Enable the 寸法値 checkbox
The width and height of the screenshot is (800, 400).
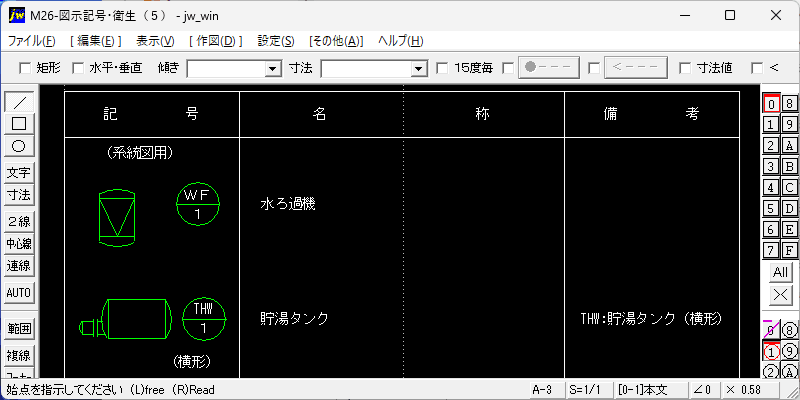(685, 68)
